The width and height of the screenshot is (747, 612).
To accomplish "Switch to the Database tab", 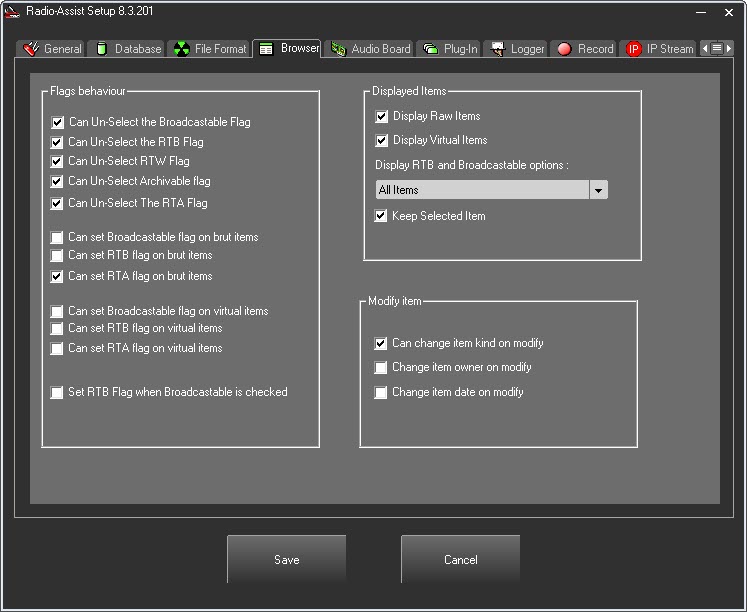I will 127,49.
